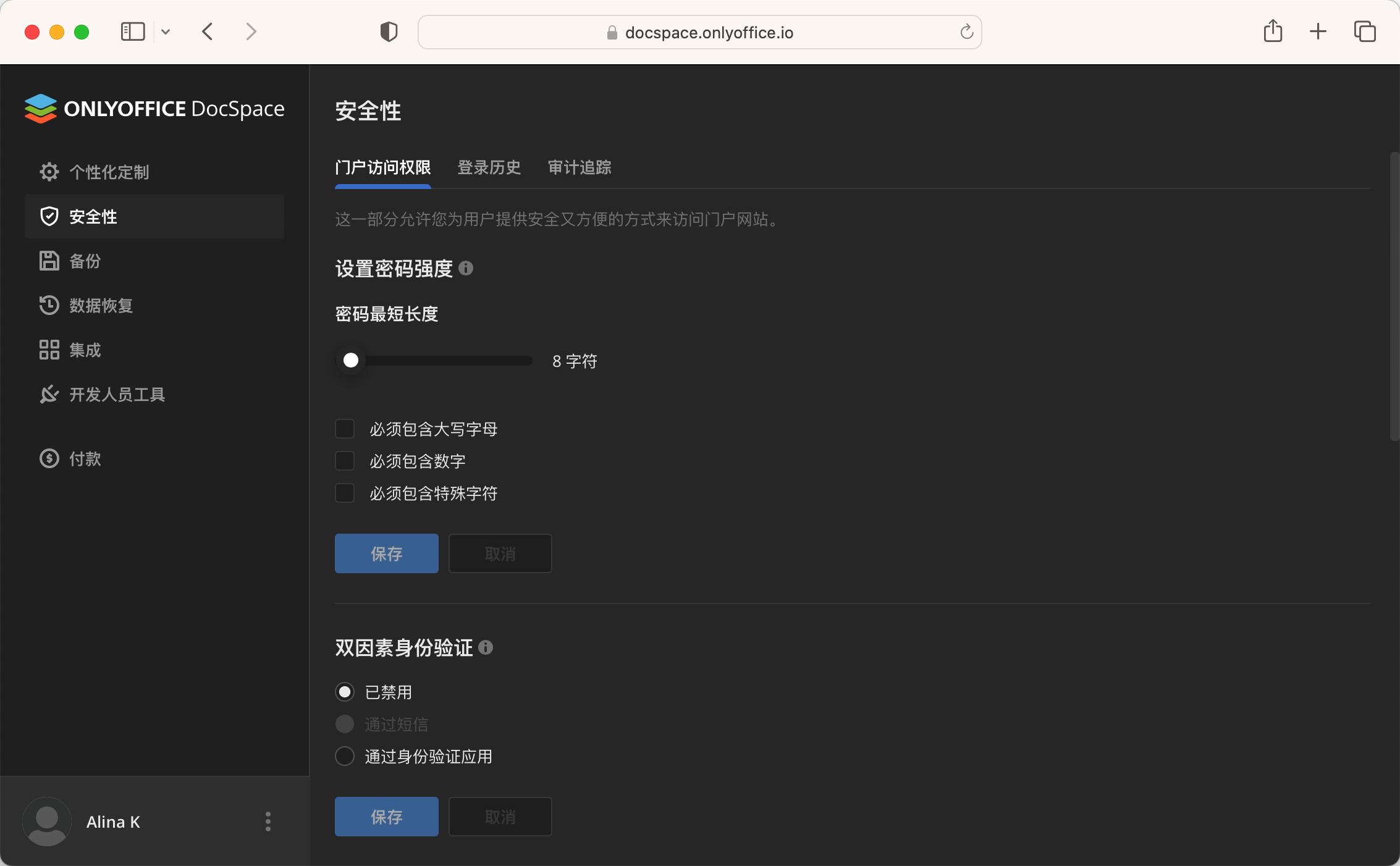This screenshot has height=866, width=1400.
Task: Save the password strength settings
Action: (386, 553)
